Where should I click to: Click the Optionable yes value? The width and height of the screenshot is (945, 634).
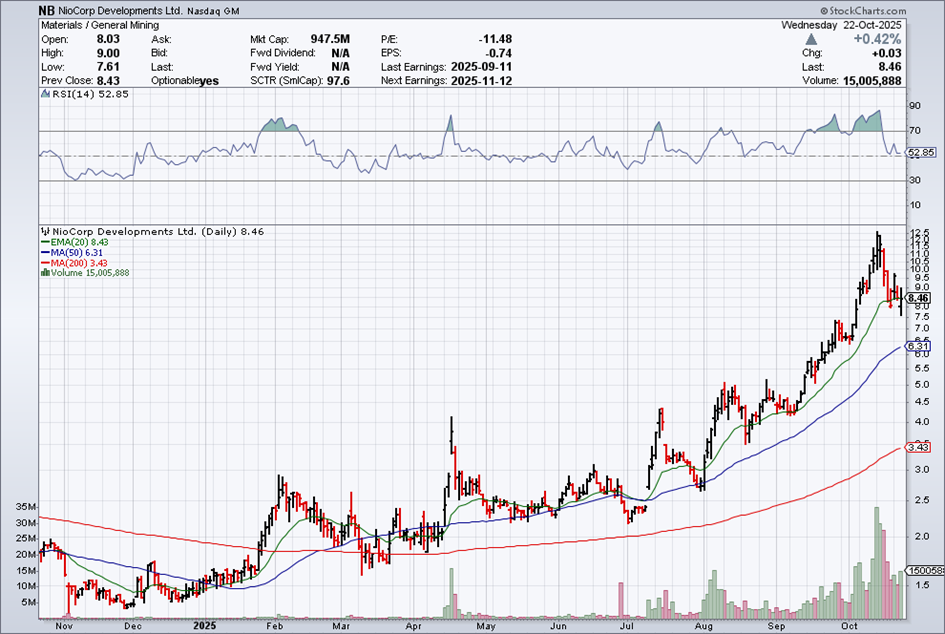click(209, 81)
